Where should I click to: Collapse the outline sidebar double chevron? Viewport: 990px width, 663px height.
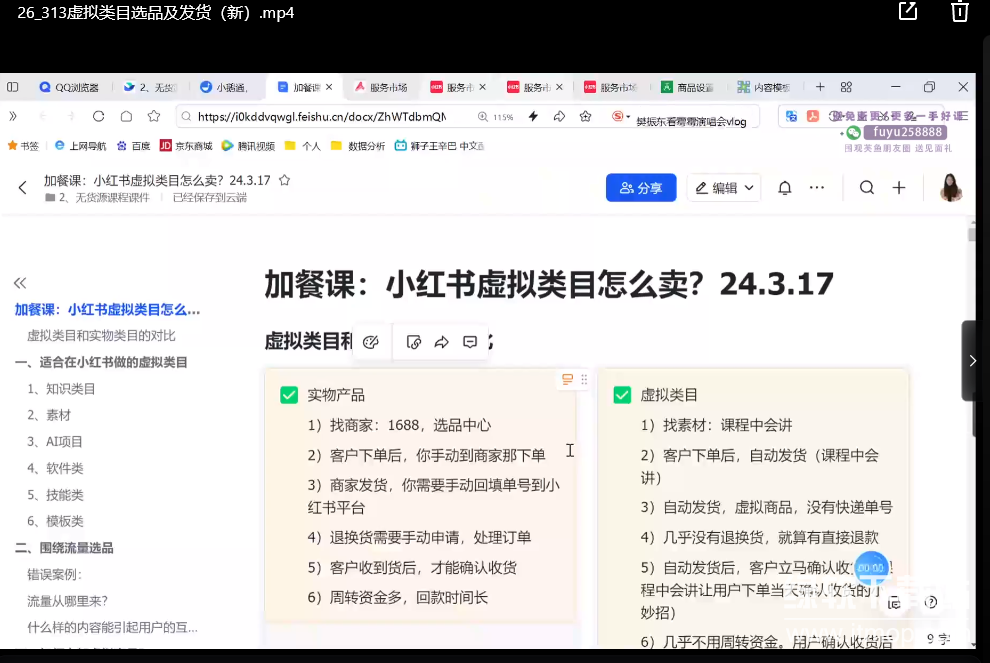(20, 283)
